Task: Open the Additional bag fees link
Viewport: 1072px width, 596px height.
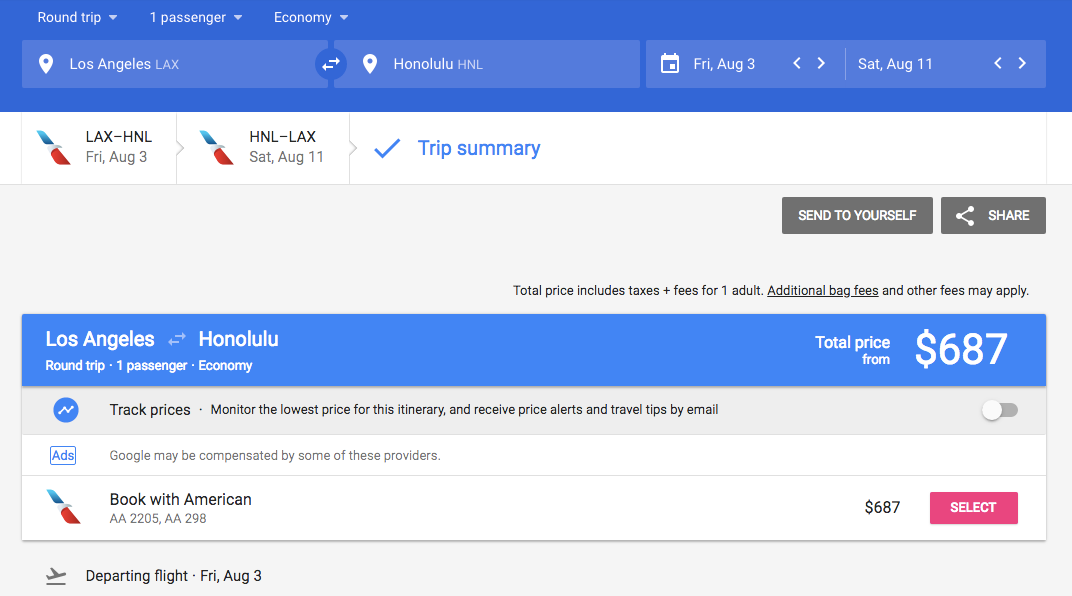Action: [x=822, y=290]
